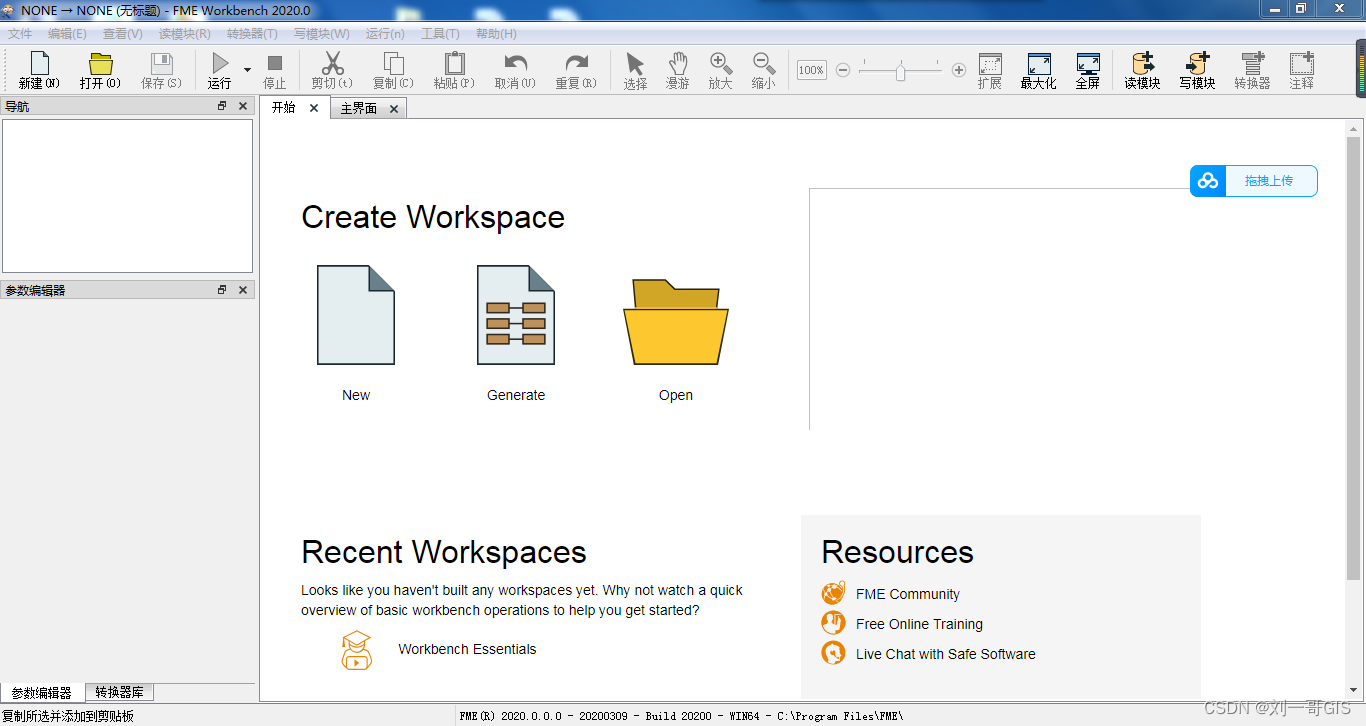Click the 粘贴 (Paste) clipboard icon
1366x726 pixels.
click(454, 64)
